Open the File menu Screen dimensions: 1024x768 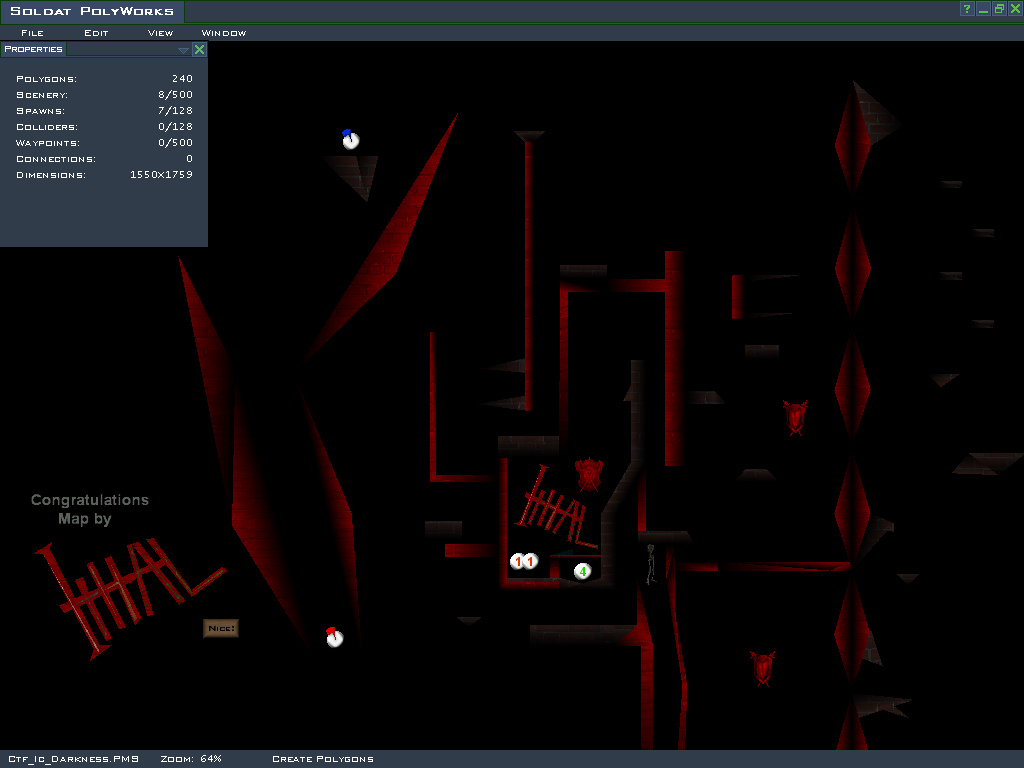coord(32,33)
